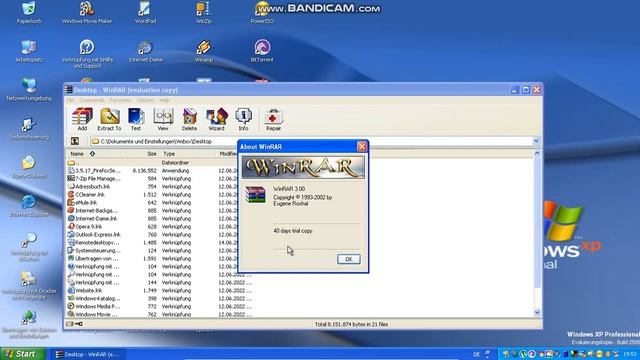Click the Add archive toolbar icon
This screenshot has height=360, width=640.
pyautogui.click(x=82, y=119)
